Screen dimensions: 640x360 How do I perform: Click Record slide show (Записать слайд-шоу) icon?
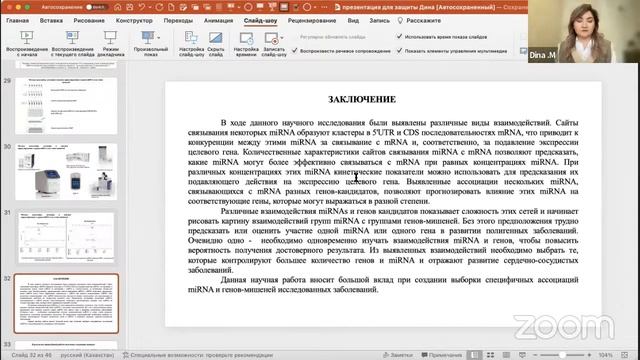click(271, 38)
